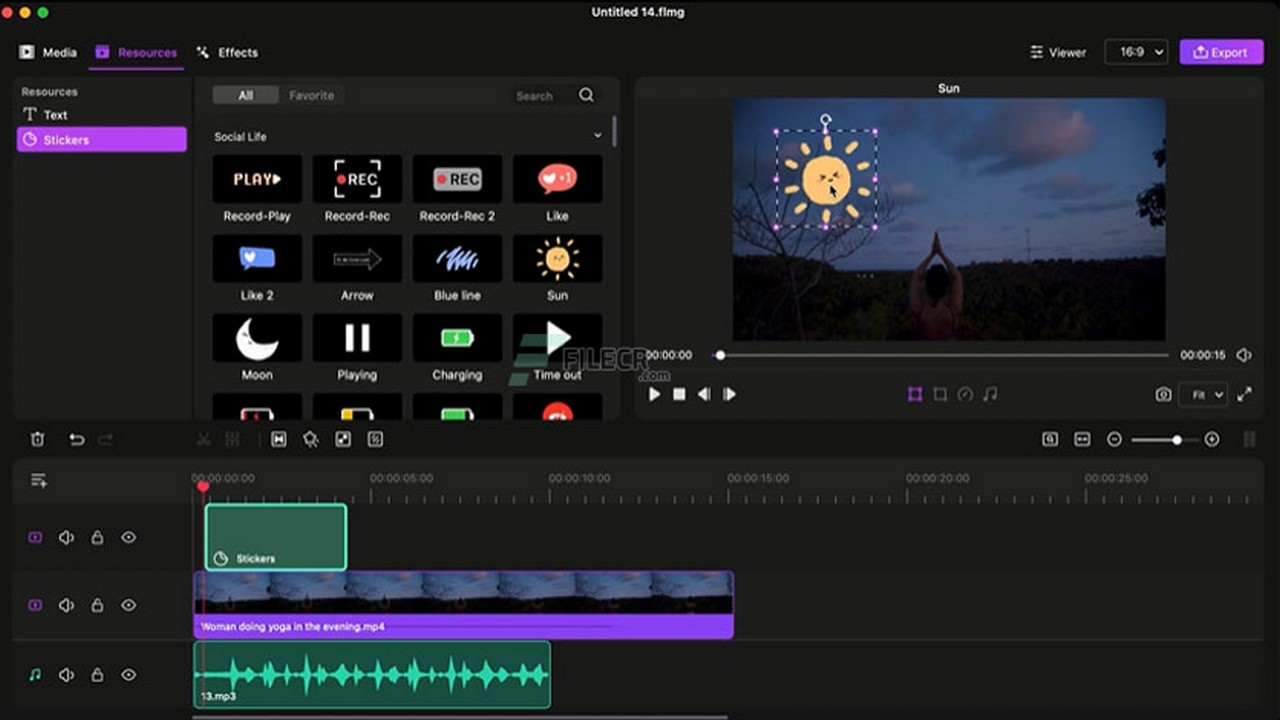Zoom out timeline with minus icon

tap(1114, 439)
